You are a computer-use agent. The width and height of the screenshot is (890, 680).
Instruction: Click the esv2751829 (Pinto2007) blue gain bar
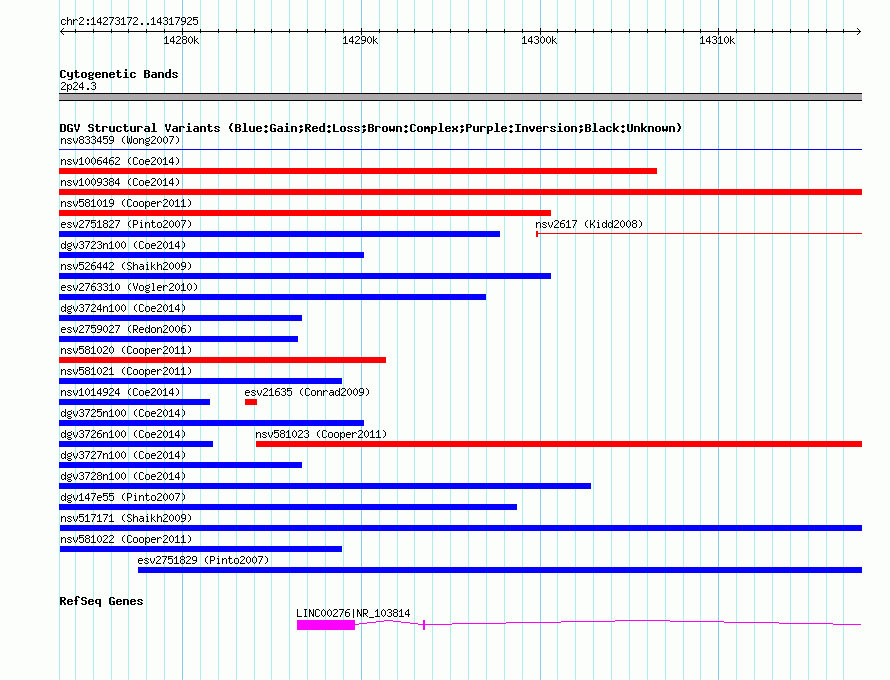click(500, 570)
